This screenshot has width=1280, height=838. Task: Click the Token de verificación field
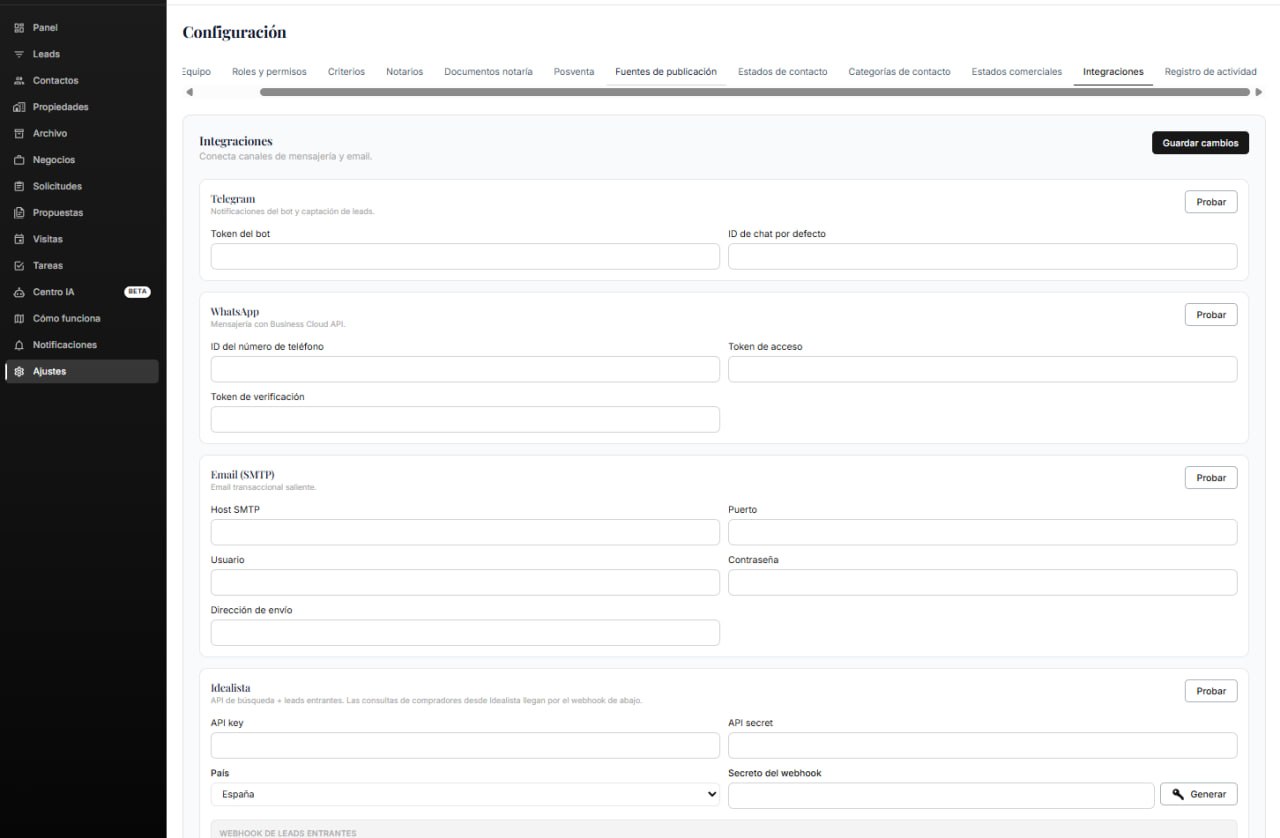point(465,419)
